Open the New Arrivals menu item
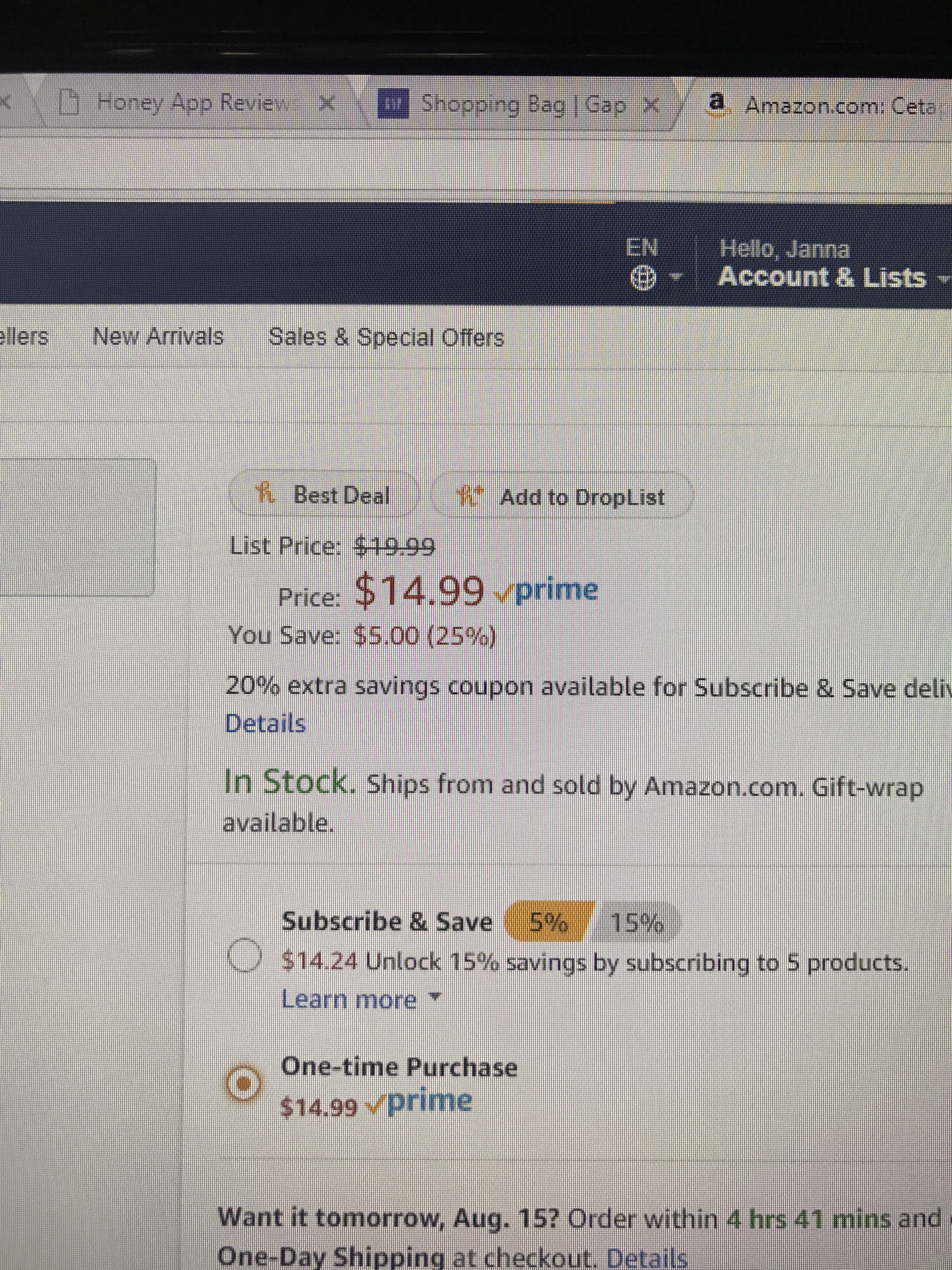 point(158,336)
